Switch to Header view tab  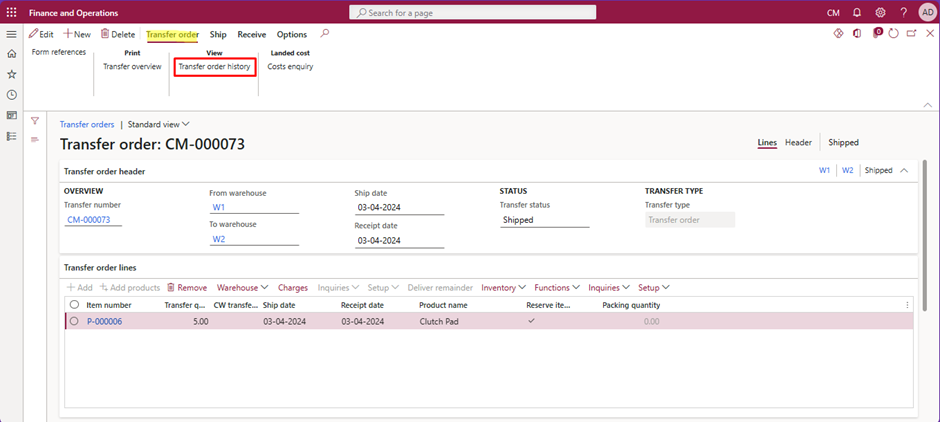(799, 142)
